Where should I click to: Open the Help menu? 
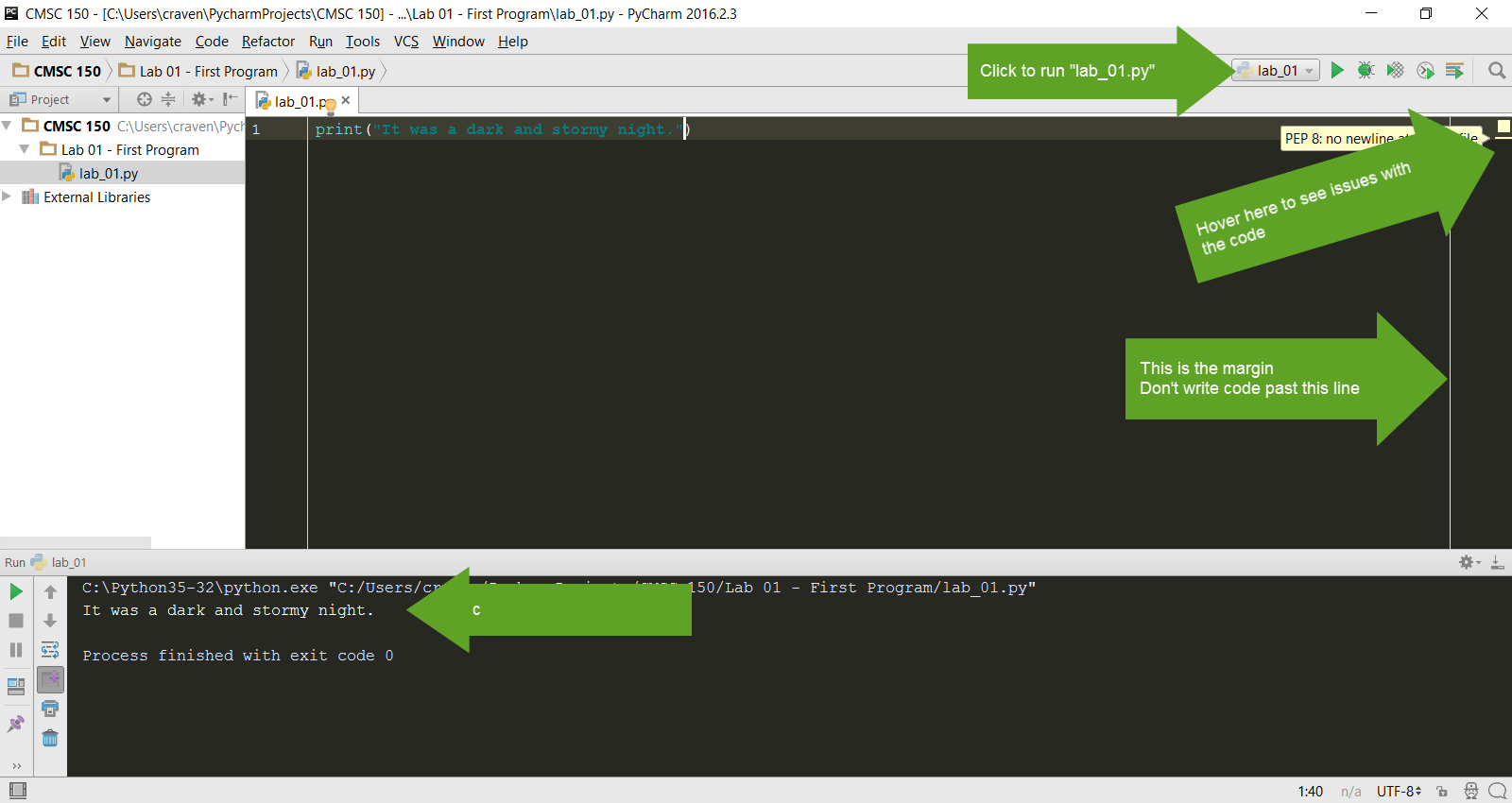512,42
